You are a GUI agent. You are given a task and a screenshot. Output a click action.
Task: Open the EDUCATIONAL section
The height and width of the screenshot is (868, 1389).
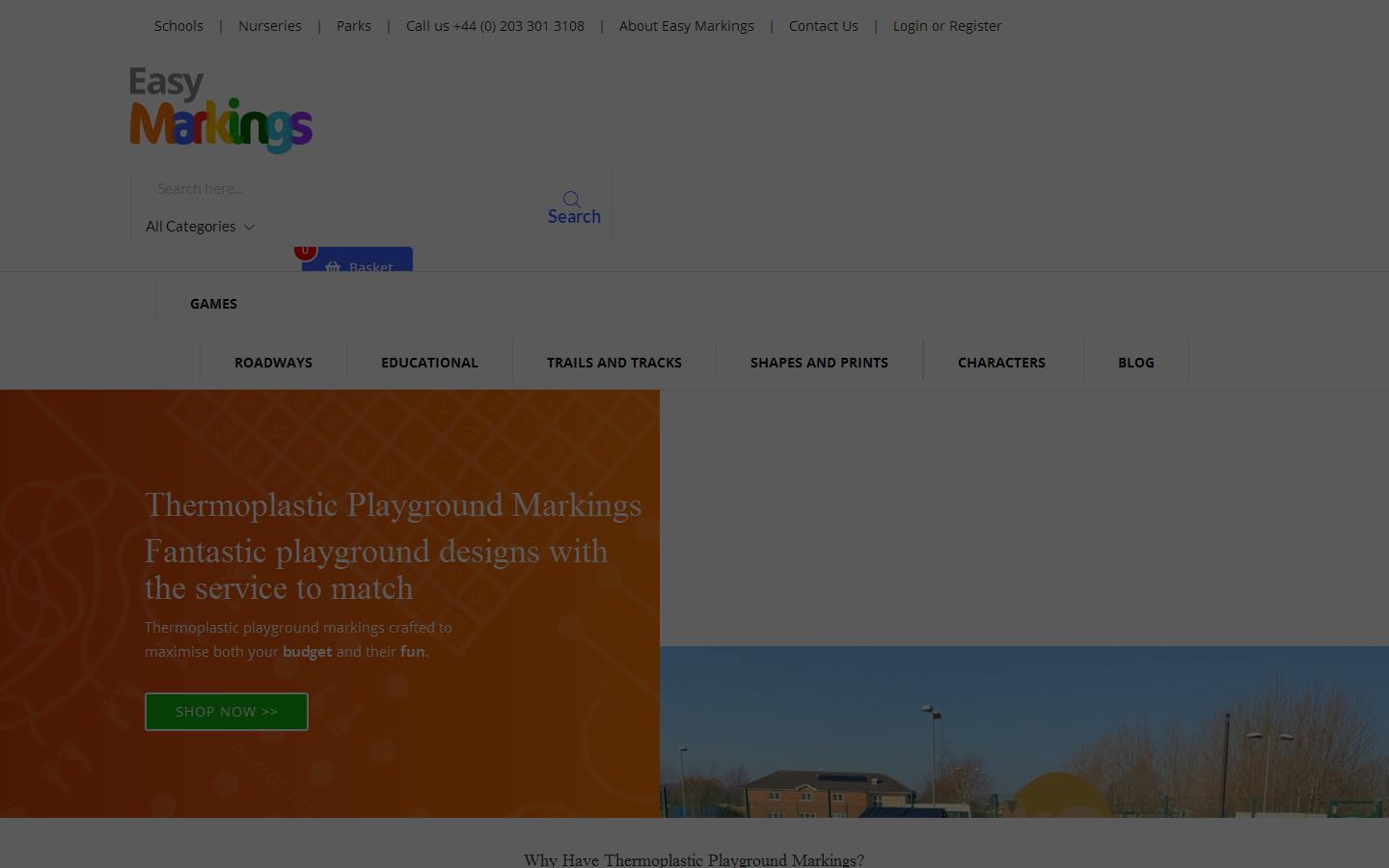[x=429, y=363]
